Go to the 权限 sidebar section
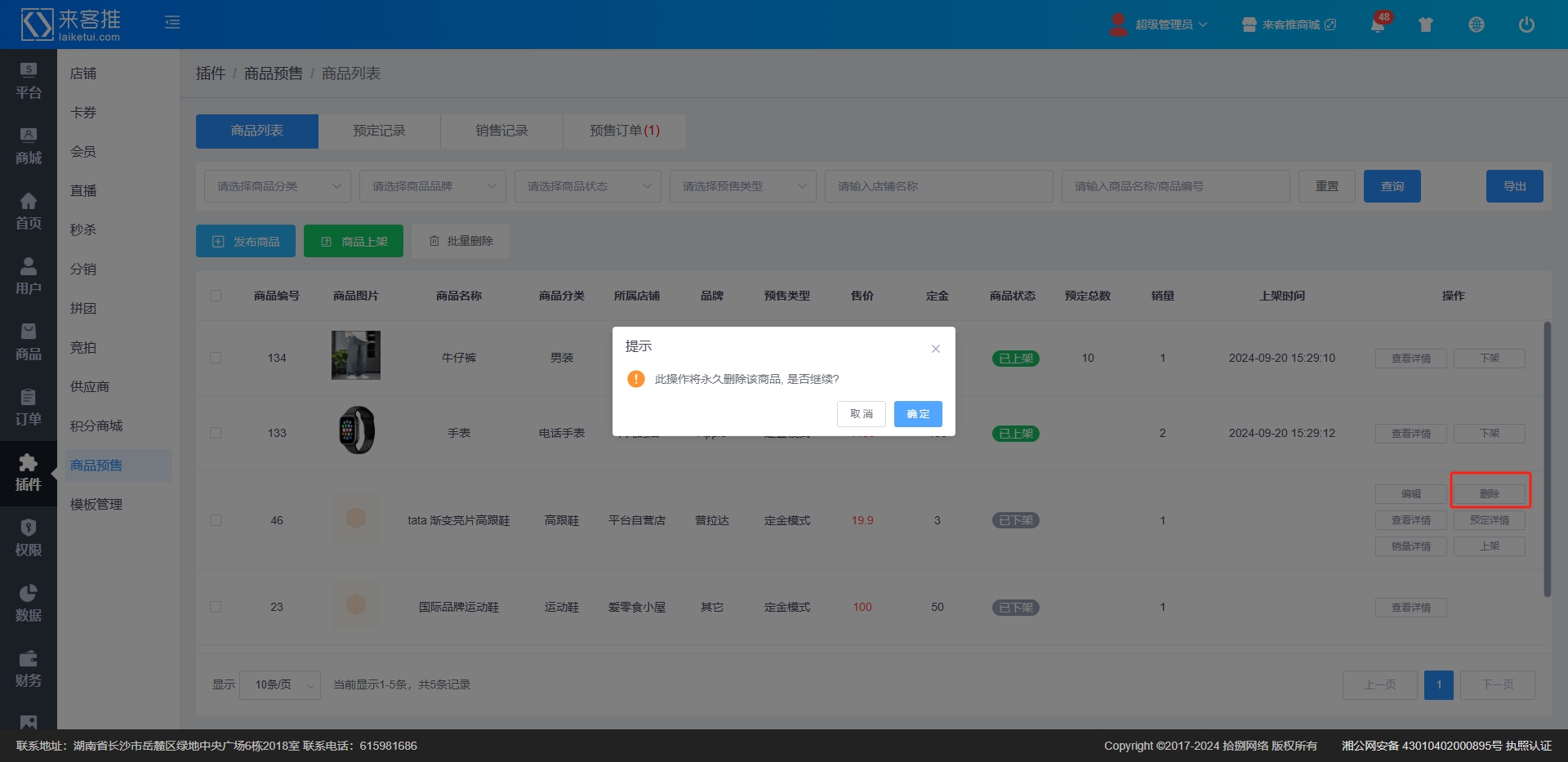Screen dimensions: 1568x762 coord(28,538)
